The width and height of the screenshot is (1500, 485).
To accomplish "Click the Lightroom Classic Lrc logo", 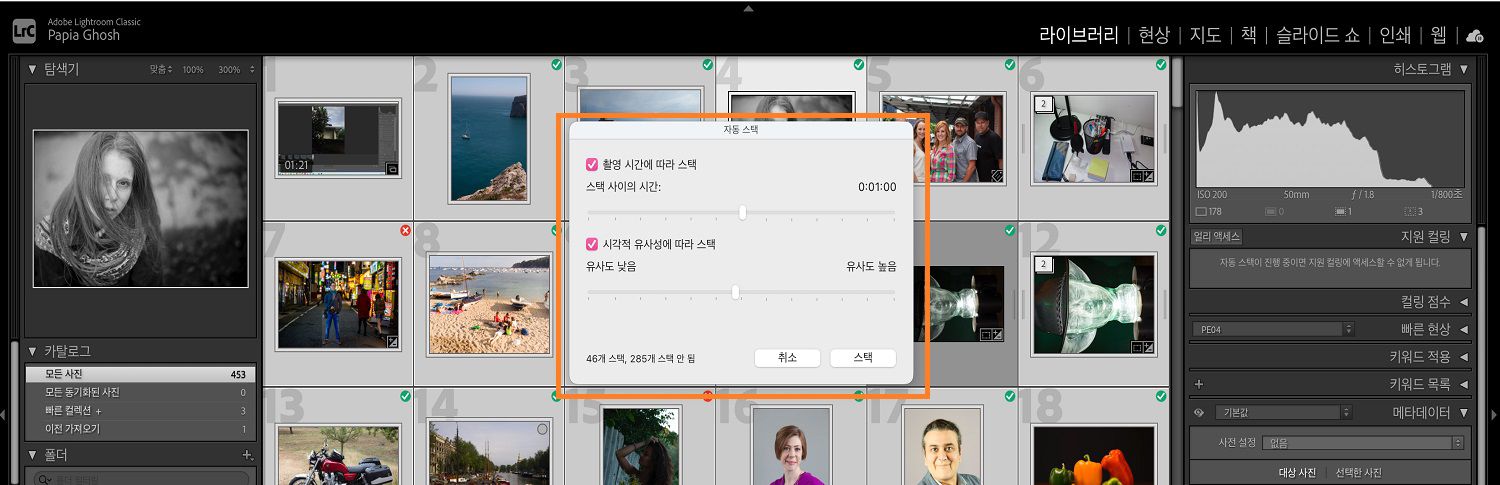I will pos(25,30).
